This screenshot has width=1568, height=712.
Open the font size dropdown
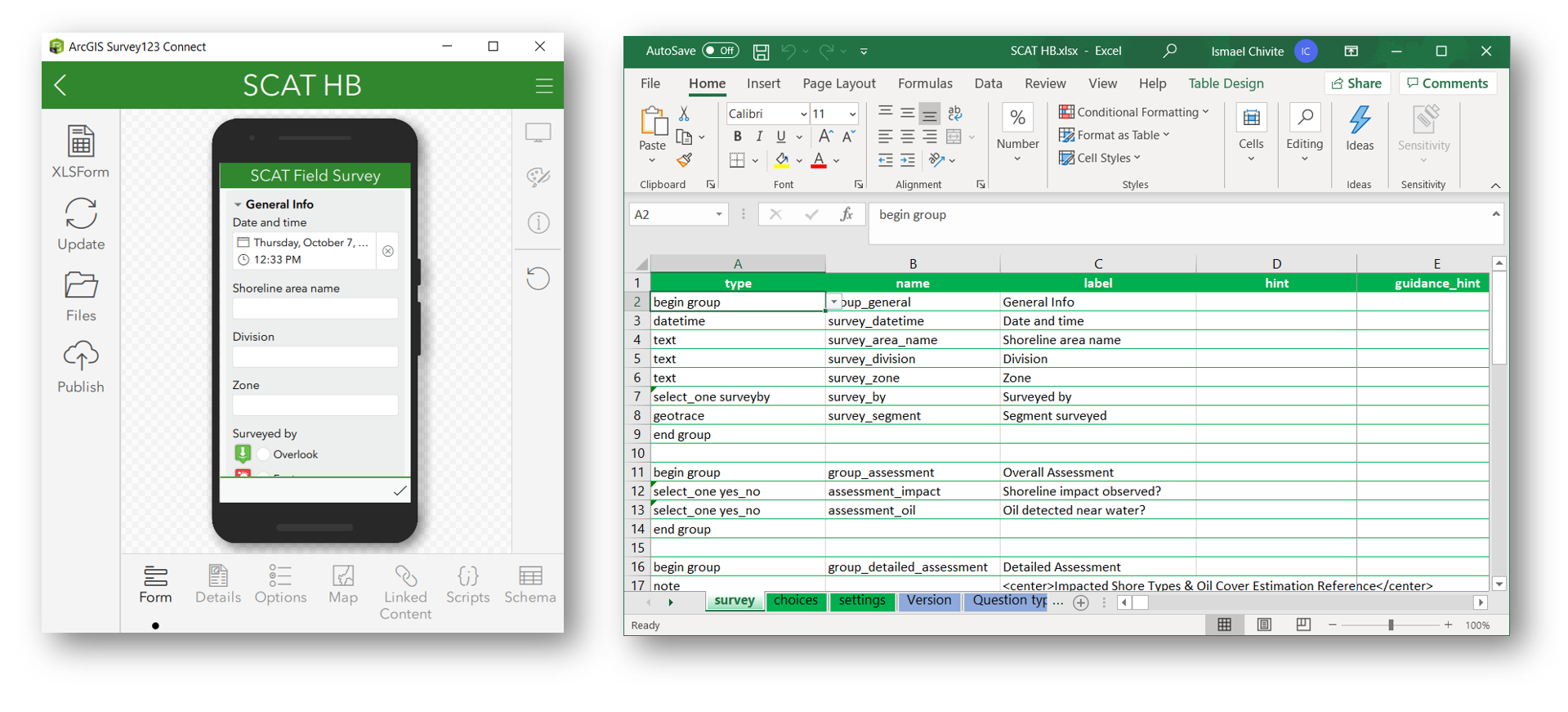[x=852, y=114]
